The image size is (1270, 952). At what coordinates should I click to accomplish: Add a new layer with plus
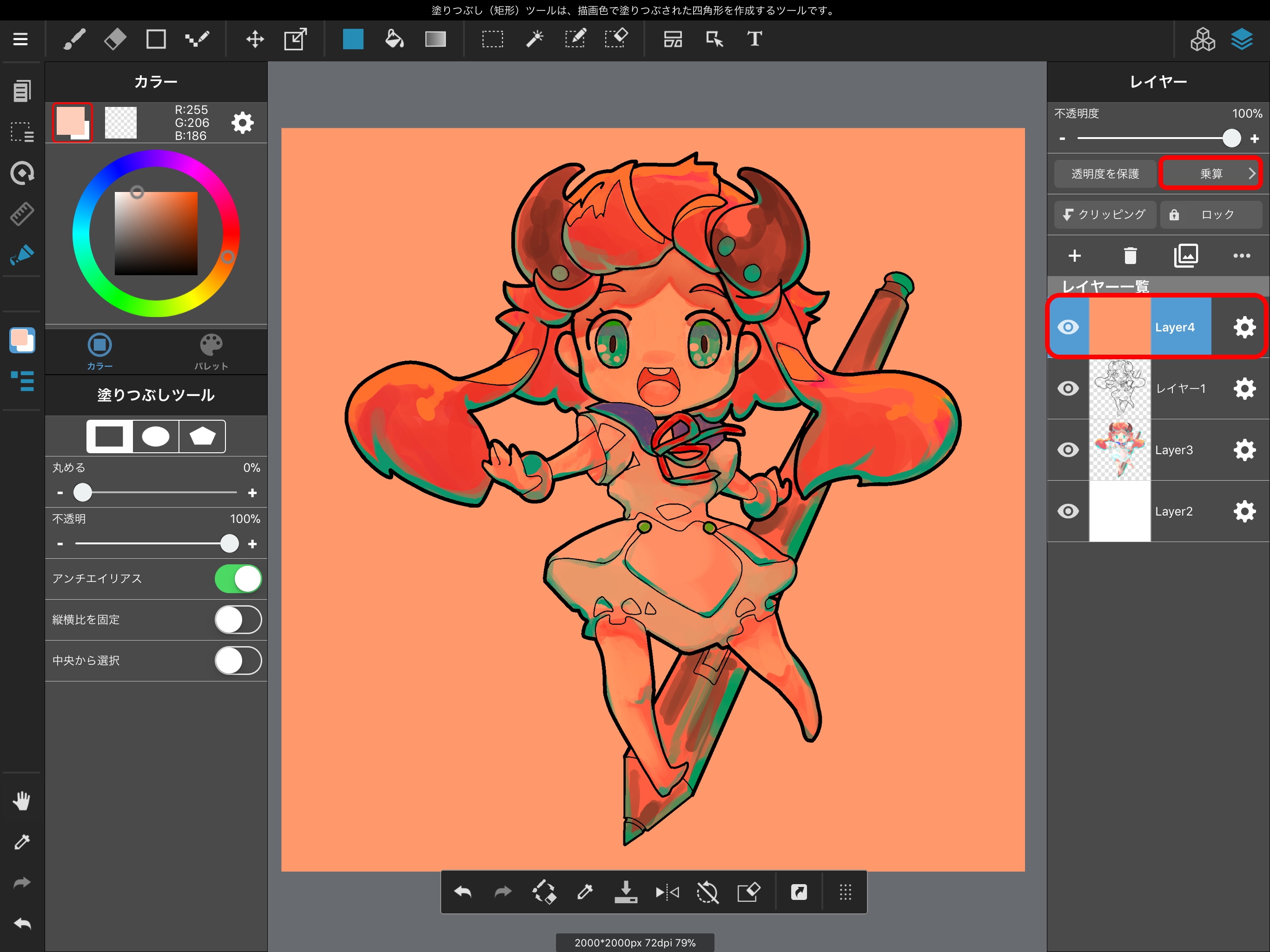(1075, 256)
